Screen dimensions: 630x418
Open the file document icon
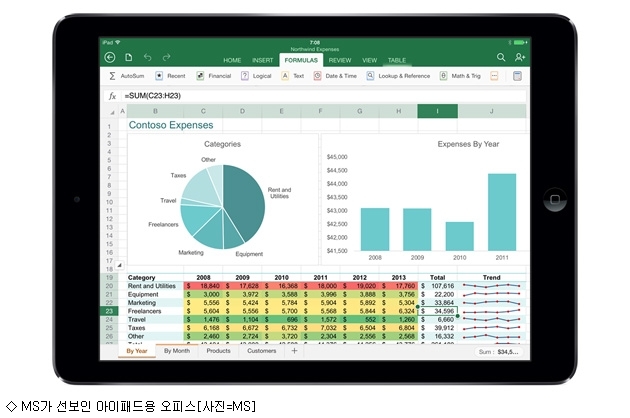(x=129, y=57)
